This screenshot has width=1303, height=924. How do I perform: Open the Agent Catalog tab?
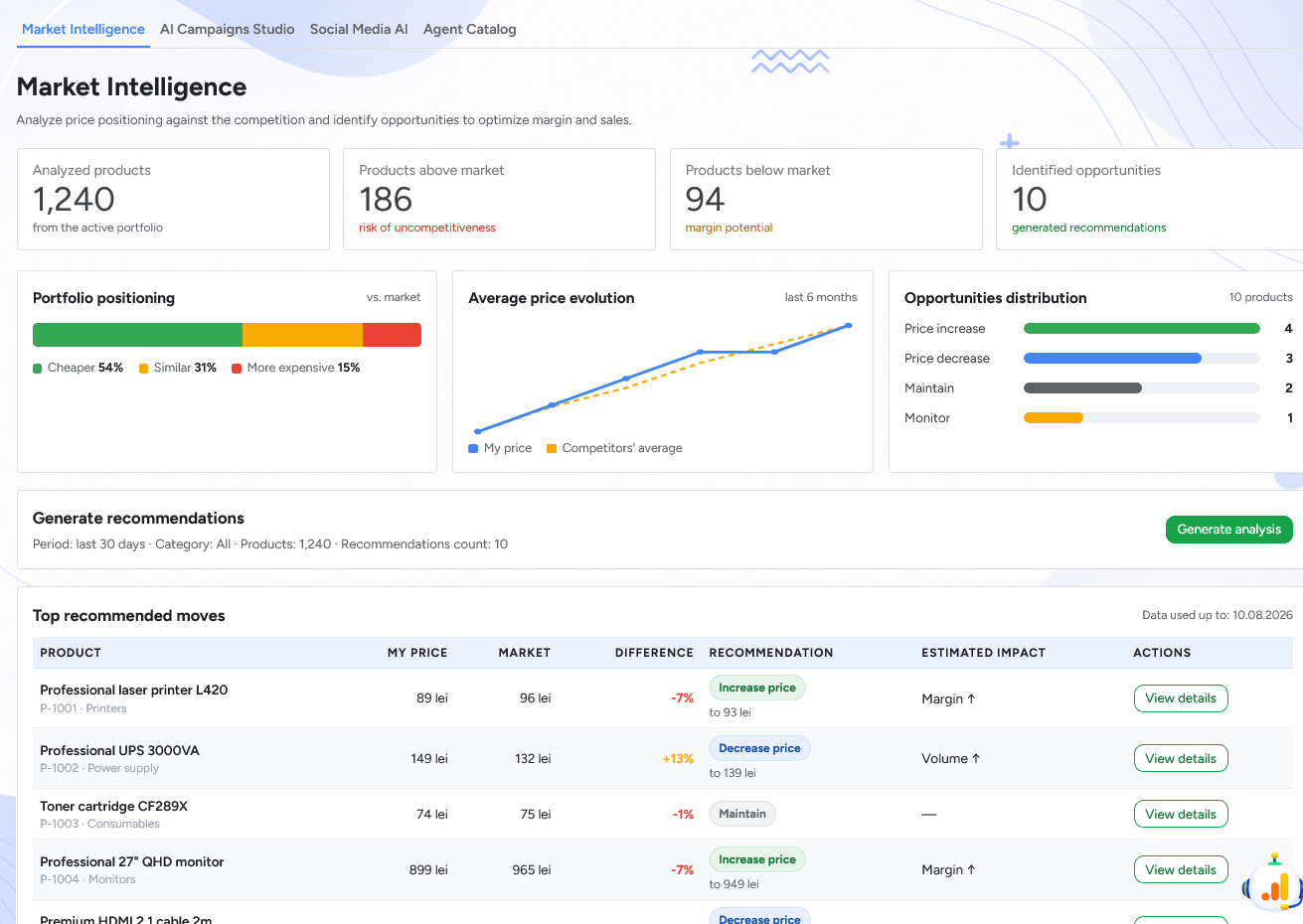pos(470,29)
